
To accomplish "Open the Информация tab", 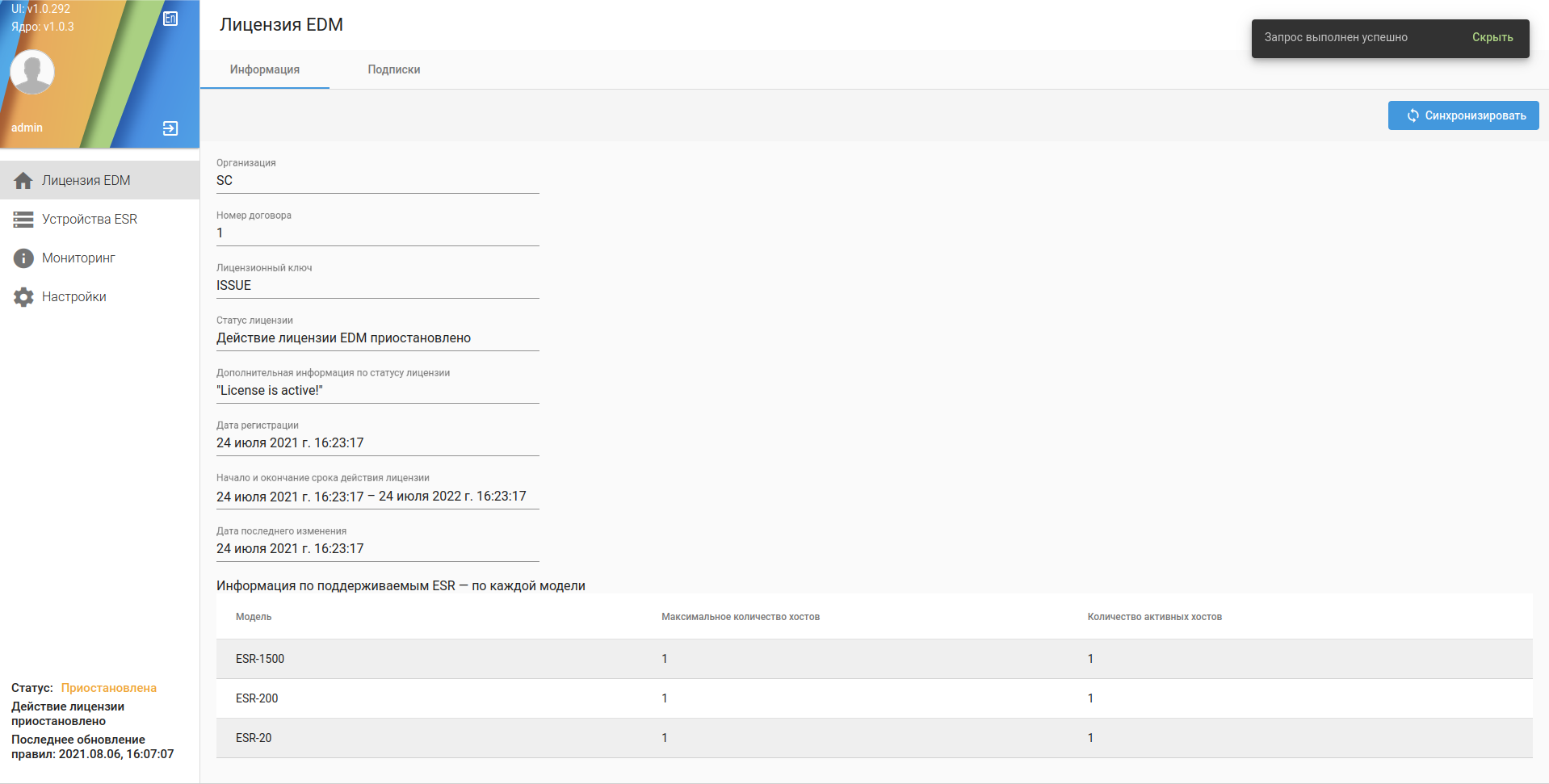I will tap(264, 69).
